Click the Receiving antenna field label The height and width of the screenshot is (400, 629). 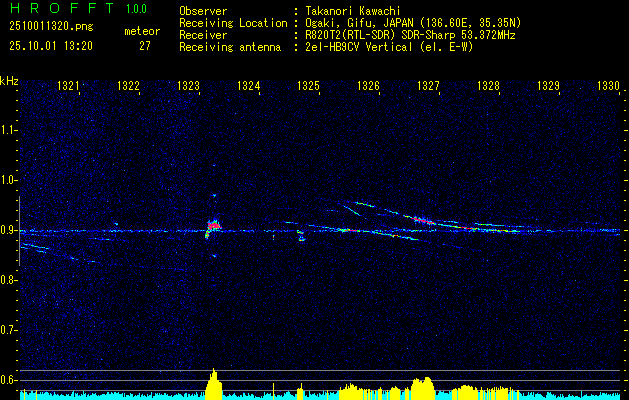click(x=230, y=47)
